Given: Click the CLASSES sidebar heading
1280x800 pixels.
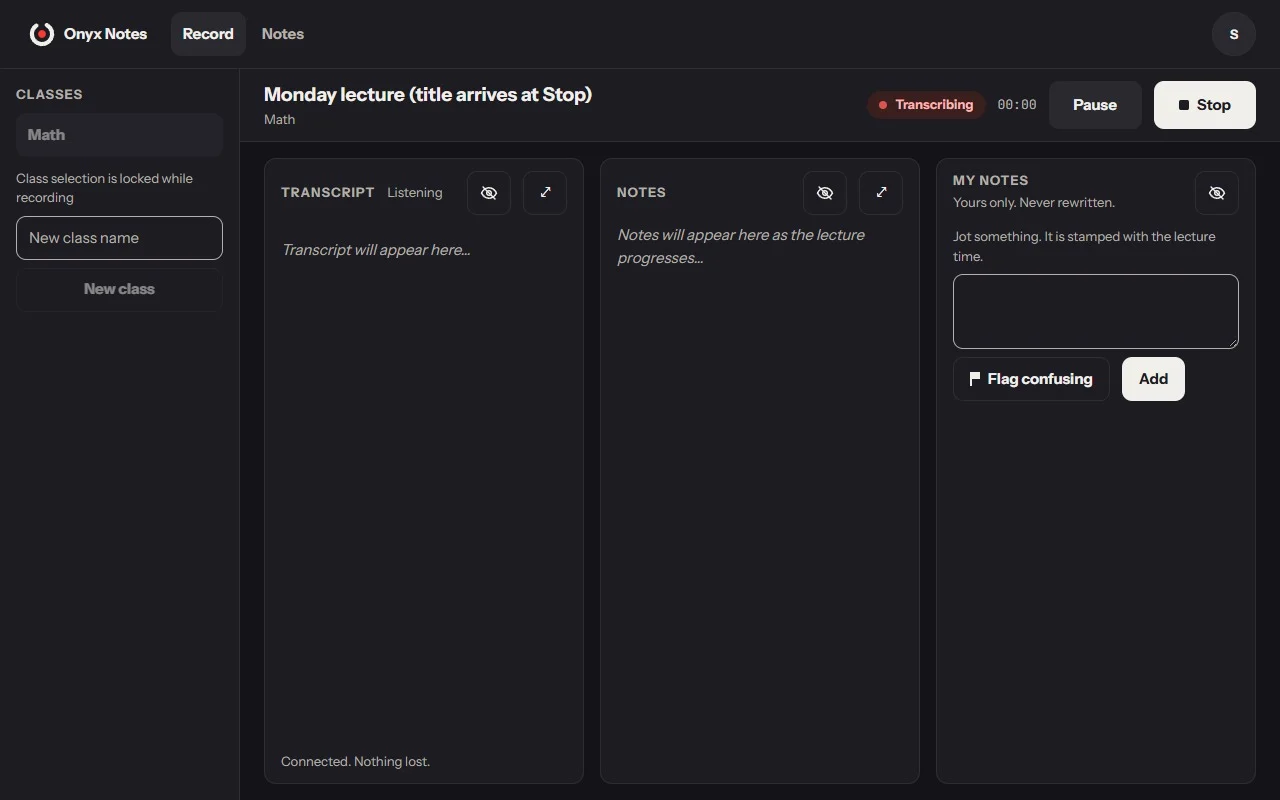Looking at the screenshot, I should tap(49, 94).
